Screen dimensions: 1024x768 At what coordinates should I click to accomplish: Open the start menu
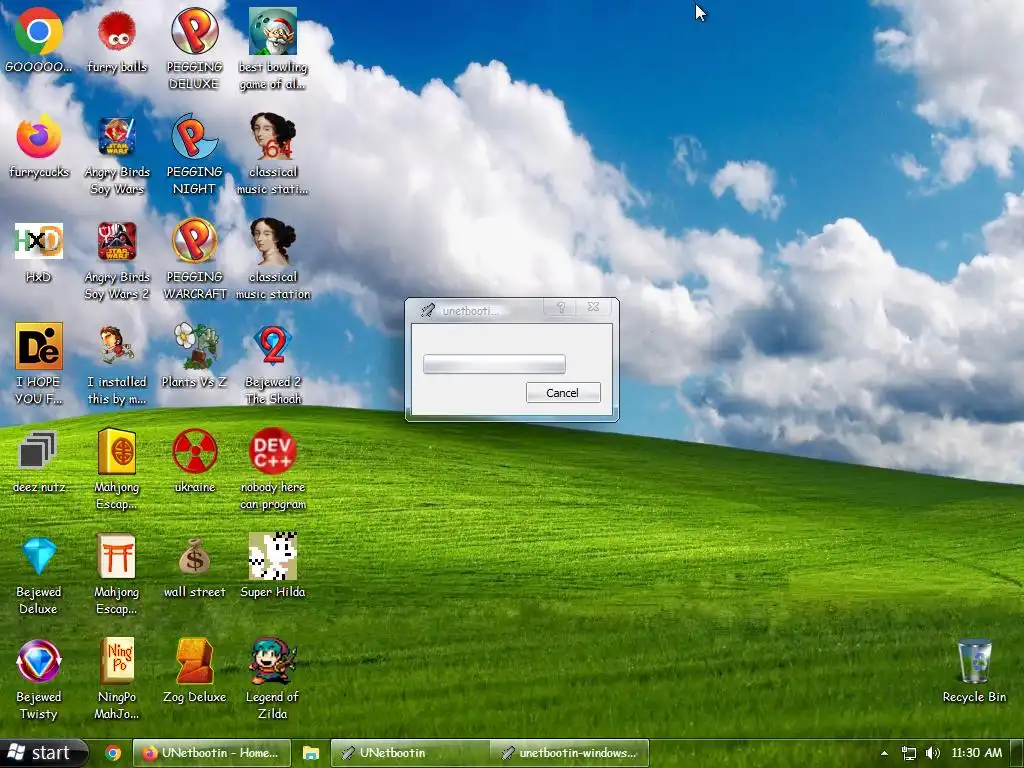(x=44, y=753)
